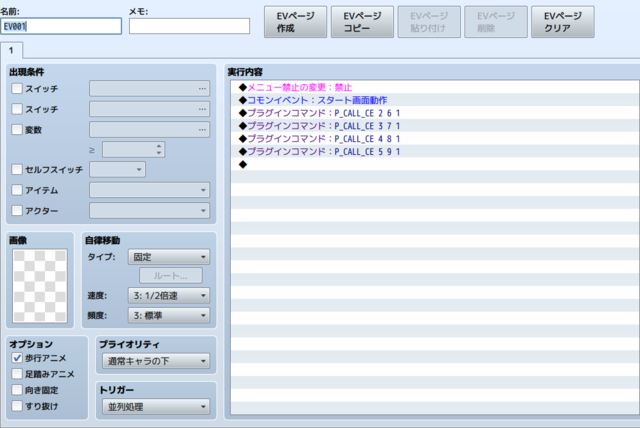Click the 名前 input field containing EV001
The width and height of the screenshot is (640, 428).
click(61, 27)
